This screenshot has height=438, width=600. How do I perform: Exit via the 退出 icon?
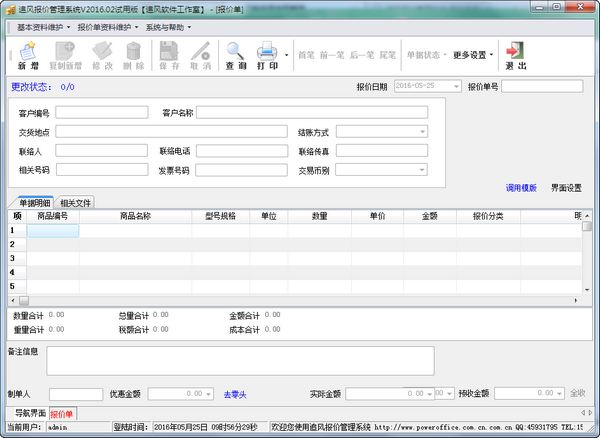[515, 54]
